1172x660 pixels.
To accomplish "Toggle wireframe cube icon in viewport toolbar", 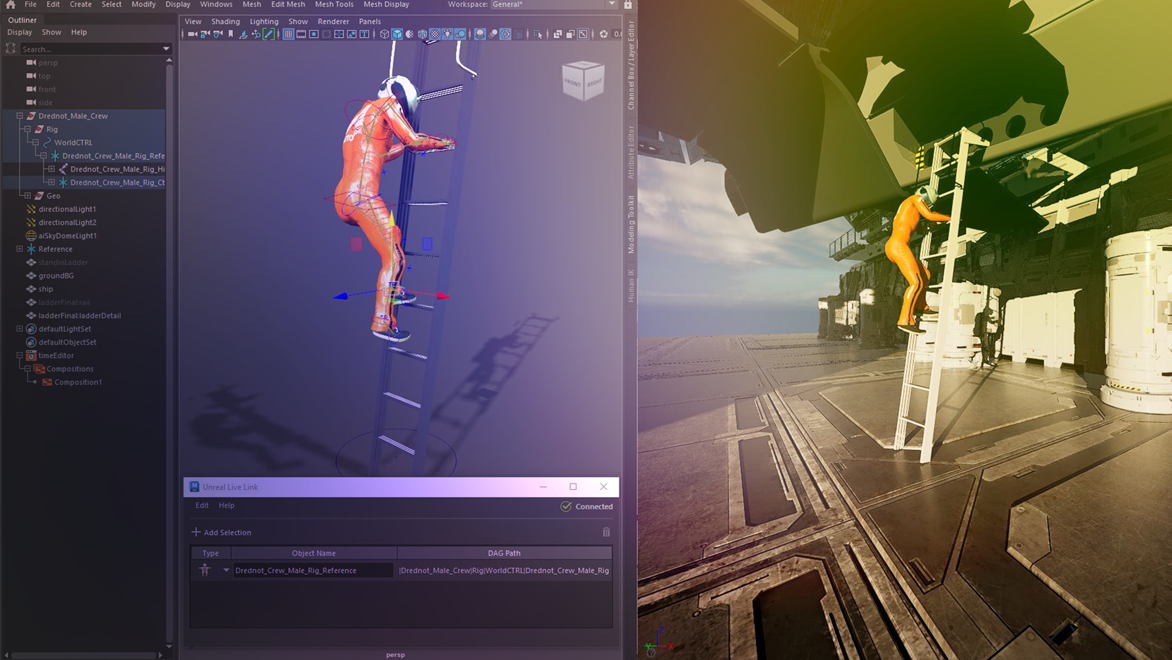I will [x=384, y=34].
